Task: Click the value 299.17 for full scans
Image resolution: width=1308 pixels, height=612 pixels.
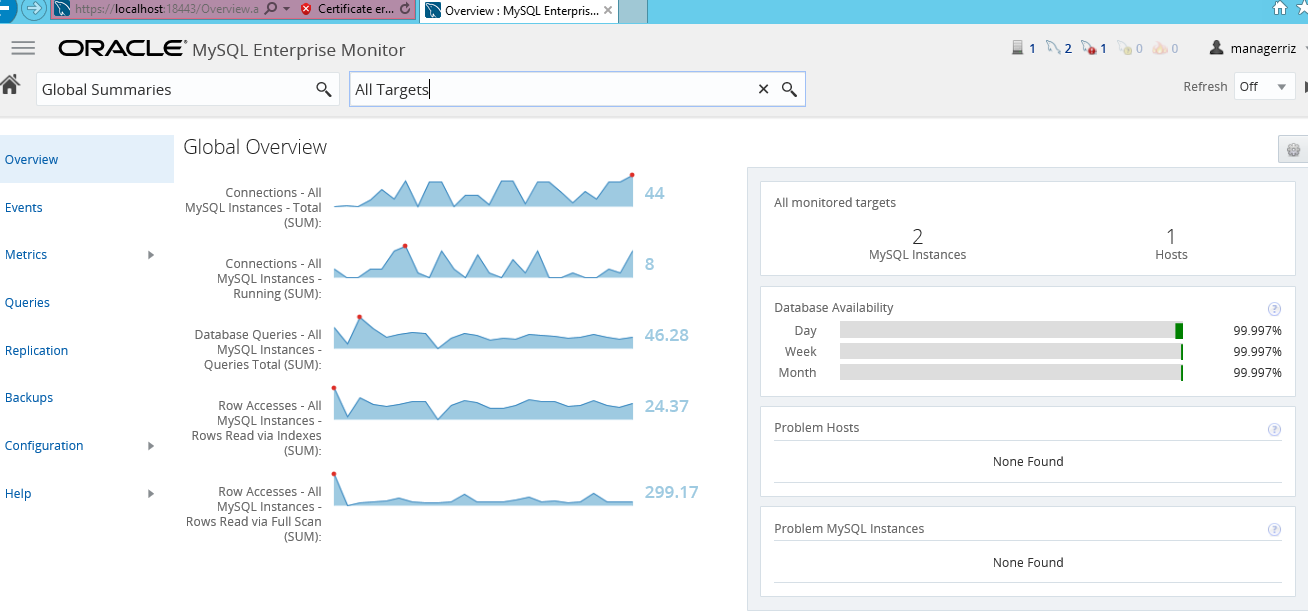Action: [x=671, y=492]
